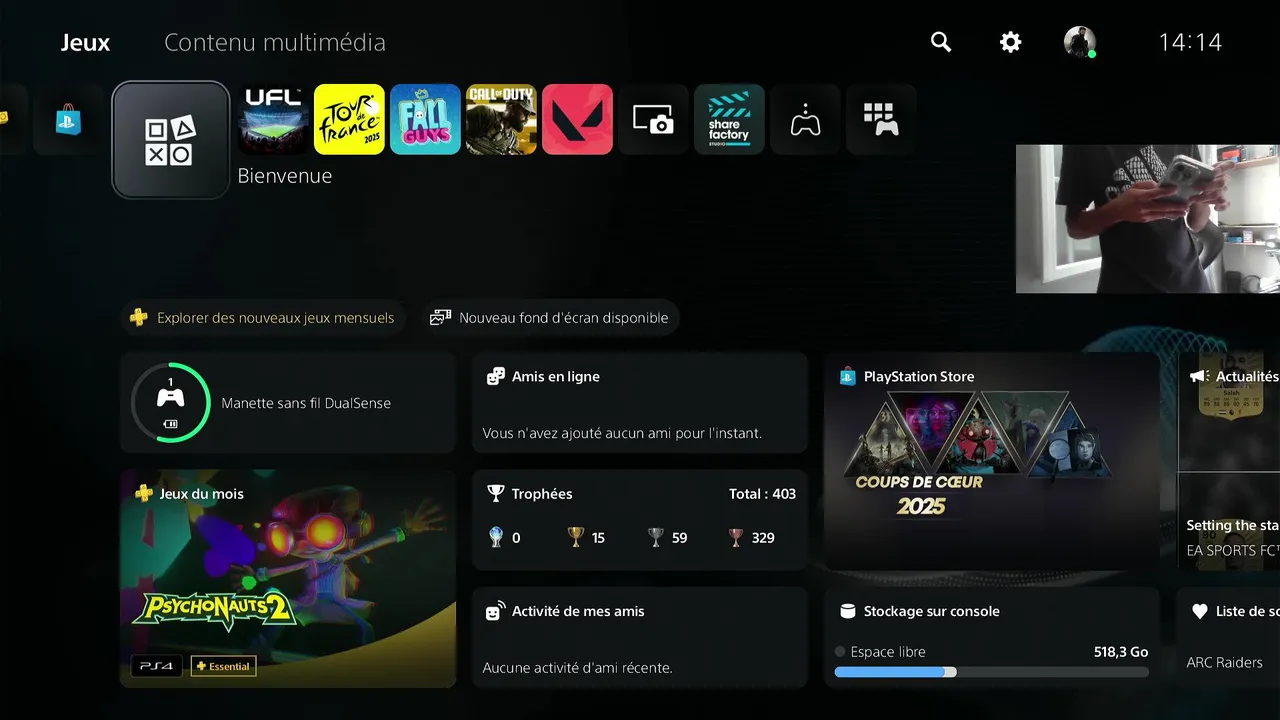Launch the Valorant red tile
The height and width of the screenshot is (720, 1280).
pyautogui.click(x=577, y=120)
